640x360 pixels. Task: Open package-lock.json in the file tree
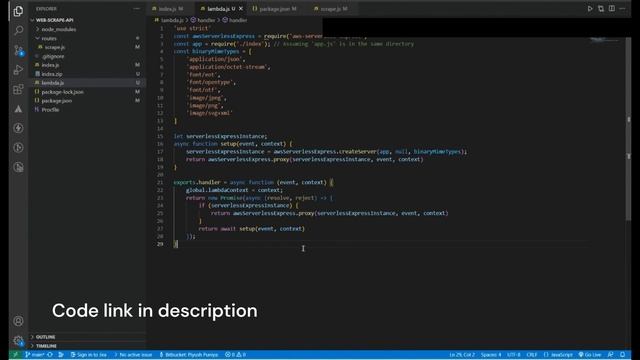point(62,92)
